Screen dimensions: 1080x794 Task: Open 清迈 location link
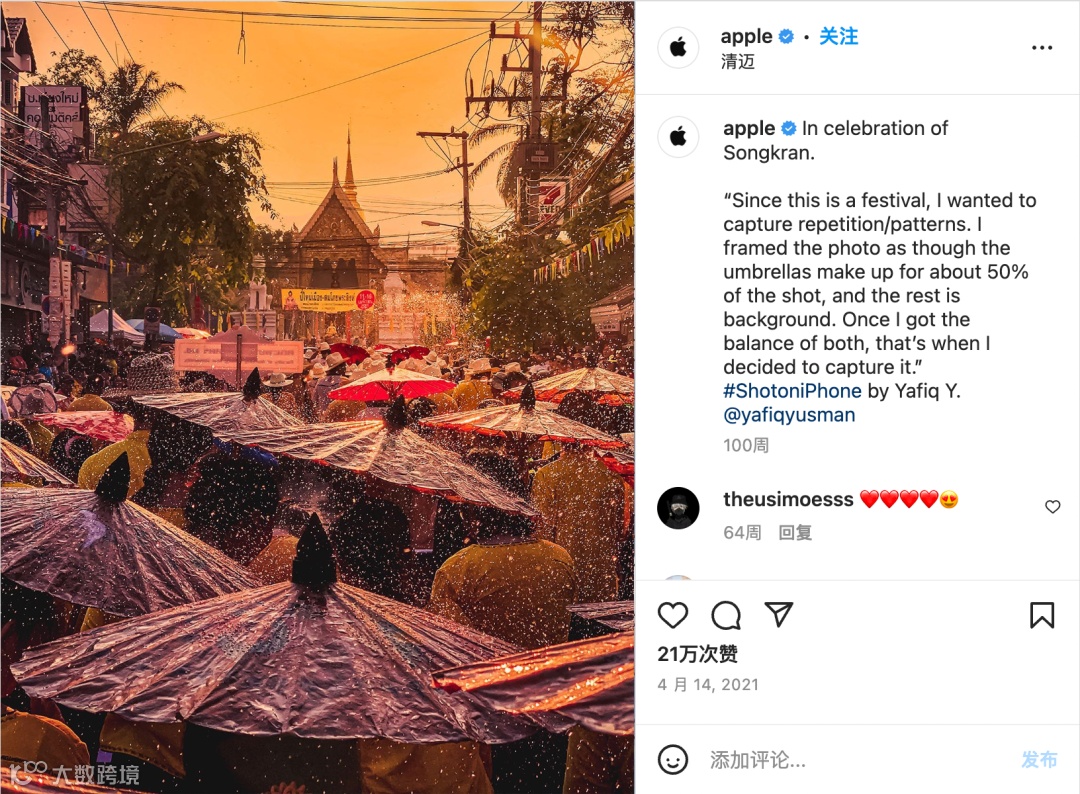(738, 61)
